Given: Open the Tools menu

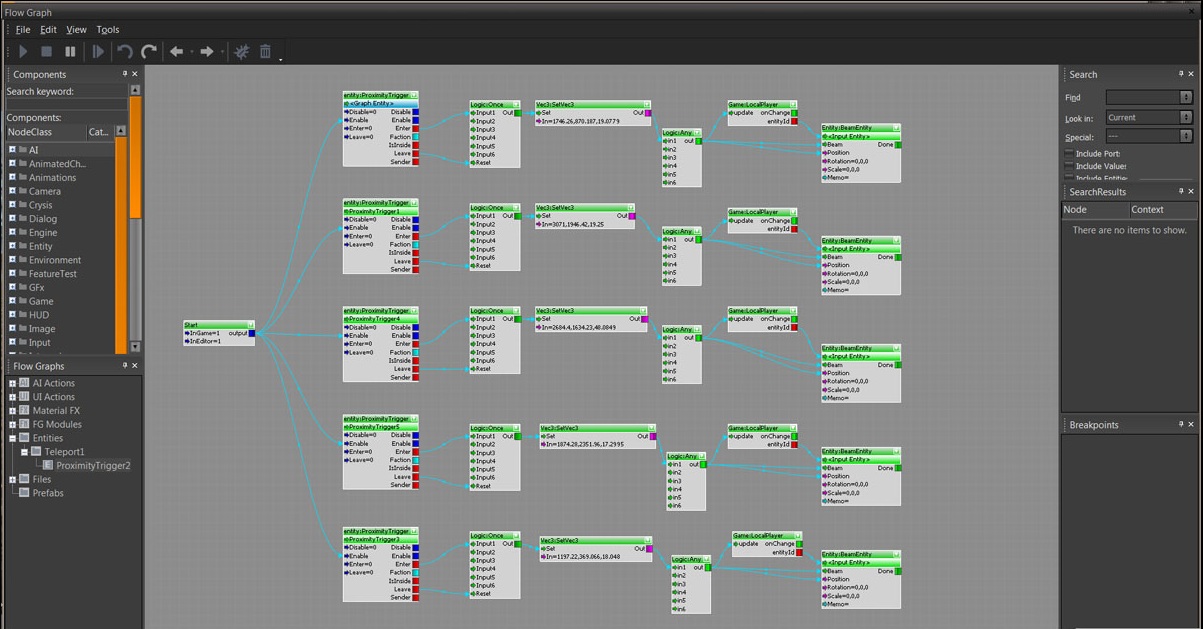Looking at the screenshot, I should click(108, 30).
